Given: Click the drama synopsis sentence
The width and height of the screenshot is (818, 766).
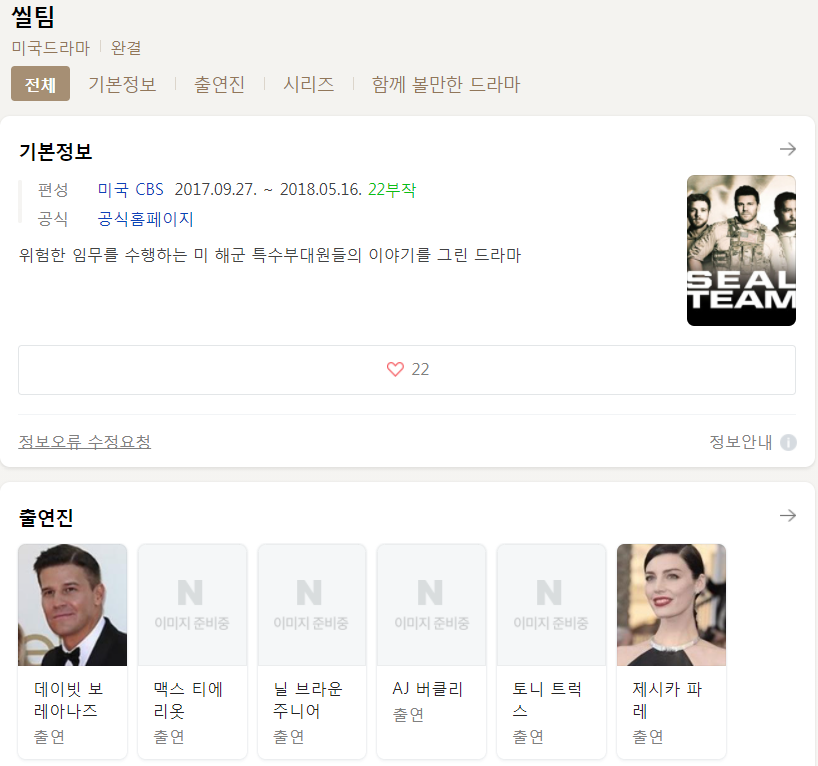Looking at the screenshot, I should tap(270, 255).
